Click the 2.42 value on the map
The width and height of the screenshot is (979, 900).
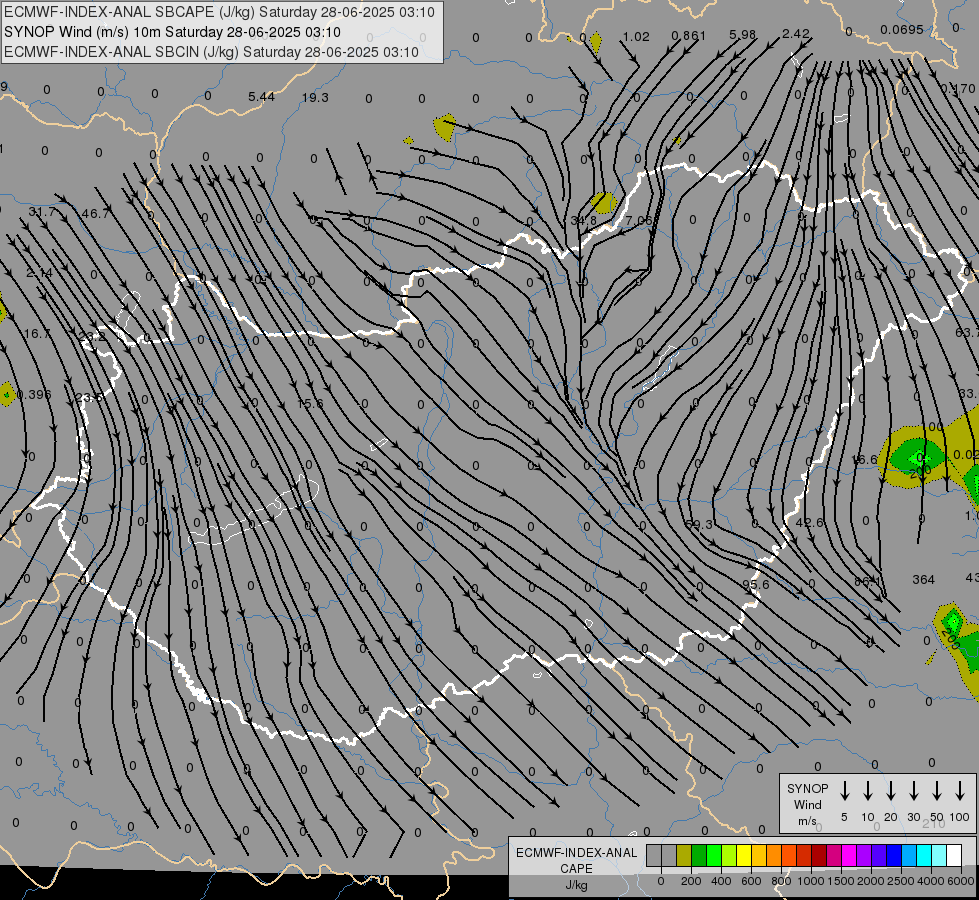tap(795, 34)
